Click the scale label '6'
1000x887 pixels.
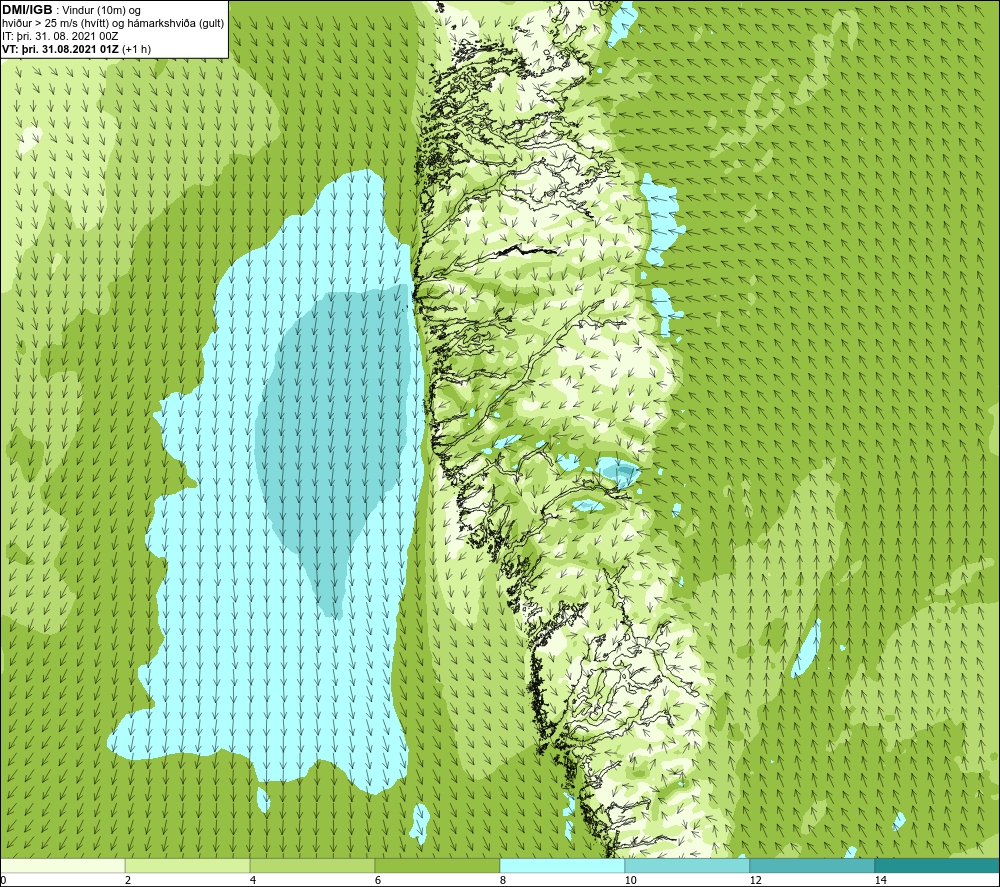pos(378,881)
